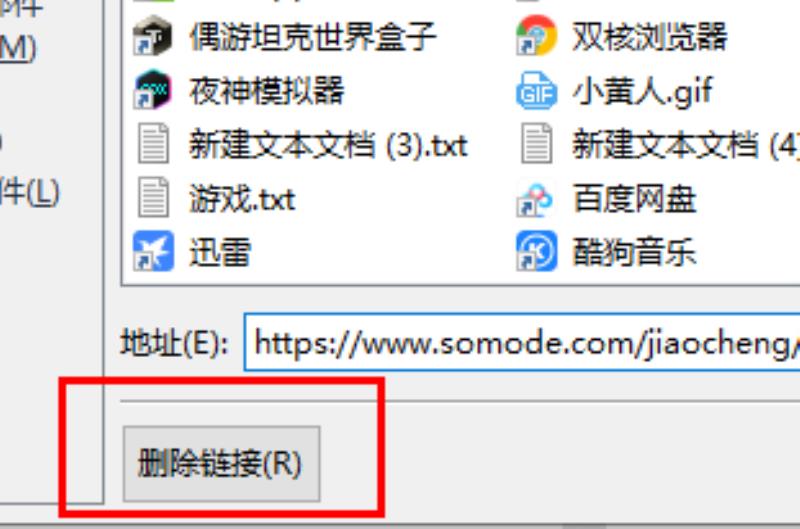Click the 夜神模拟器 emulator icon
Image resolution: width=800 pixels, height=529 pixels.
tap(153, 90)
